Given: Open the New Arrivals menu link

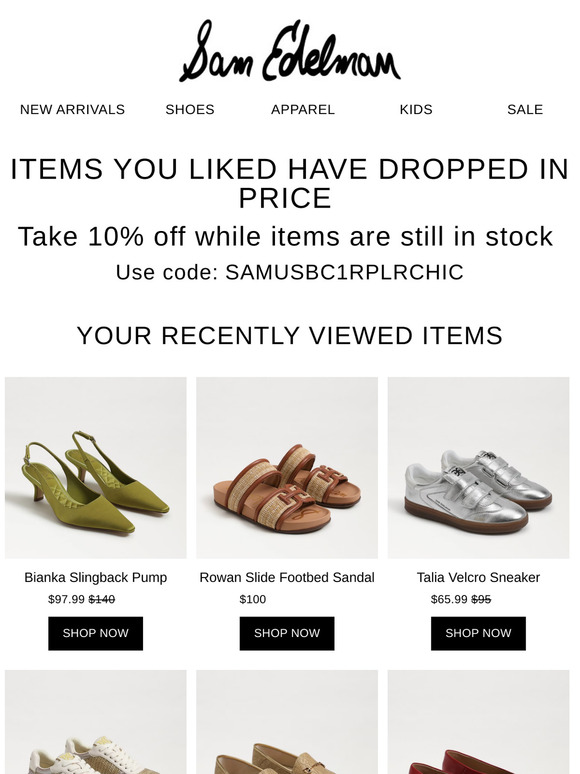Looking at the screenshot, I should [72, 110].
